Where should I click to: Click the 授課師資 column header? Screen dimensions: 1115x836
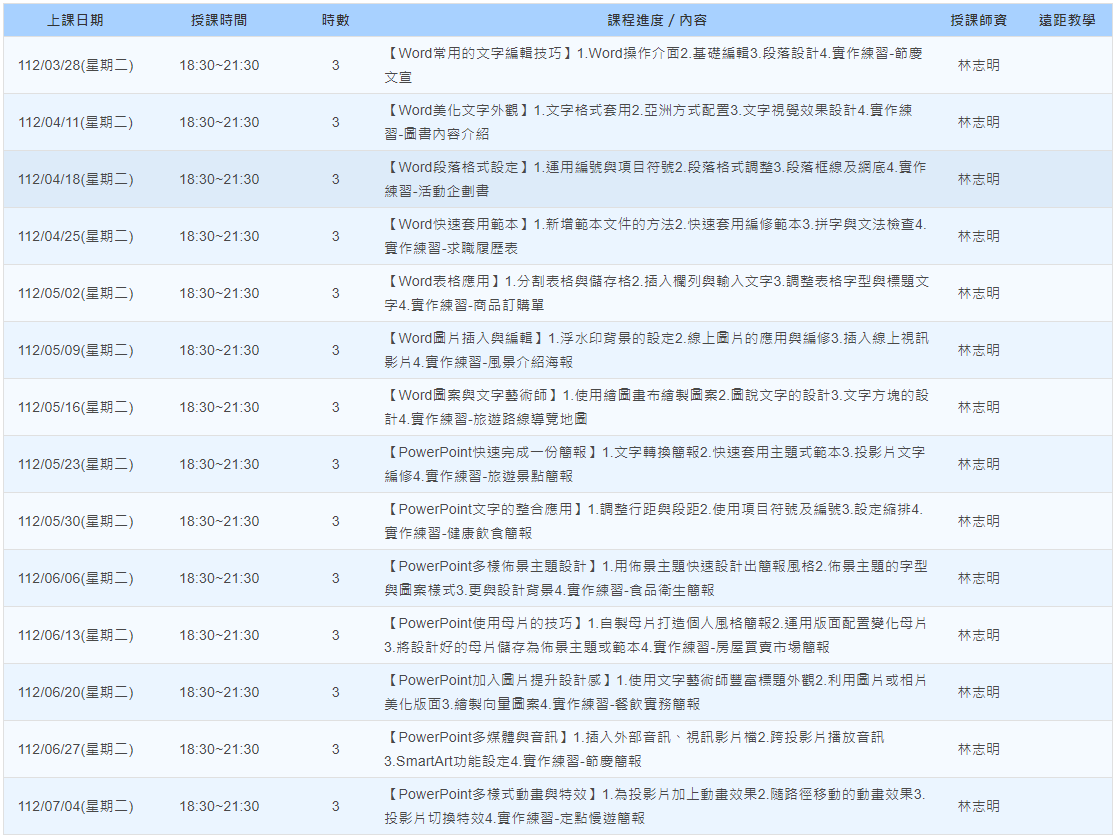tap(978, 21)
